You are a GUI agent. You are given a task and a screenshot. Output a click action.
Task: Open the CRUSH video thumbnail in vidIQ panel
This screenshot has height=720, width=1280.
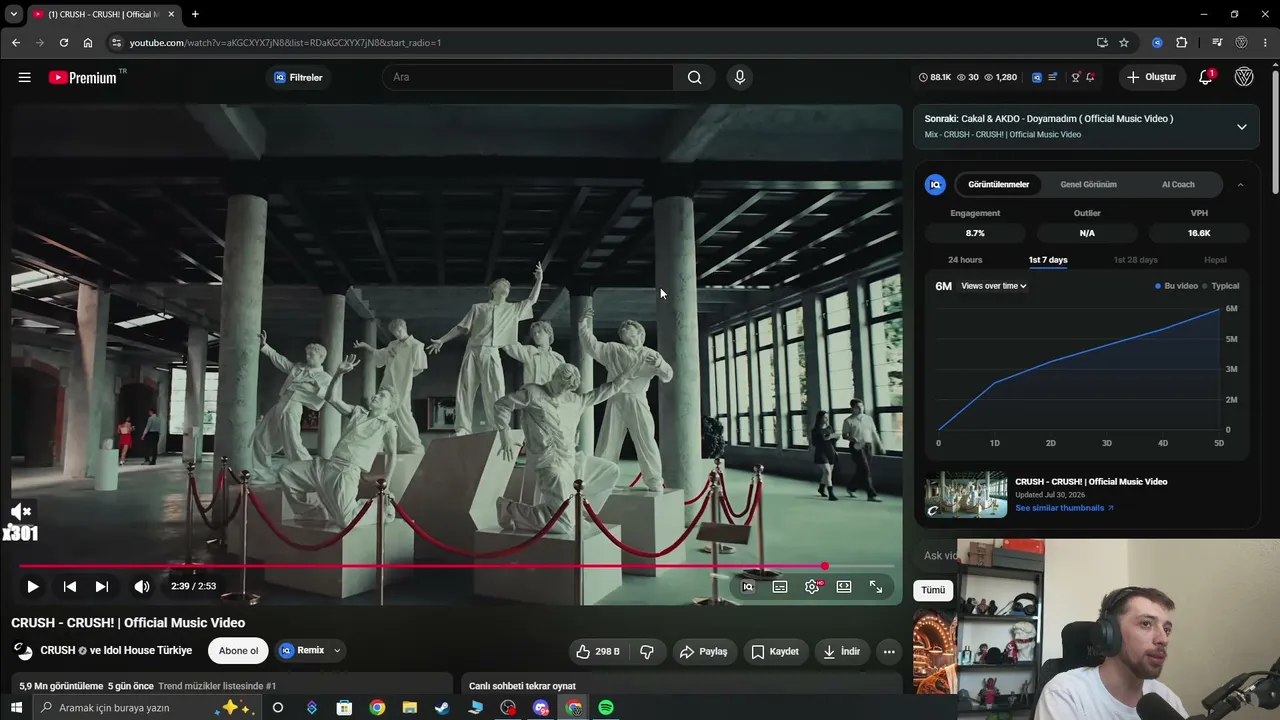966,495
